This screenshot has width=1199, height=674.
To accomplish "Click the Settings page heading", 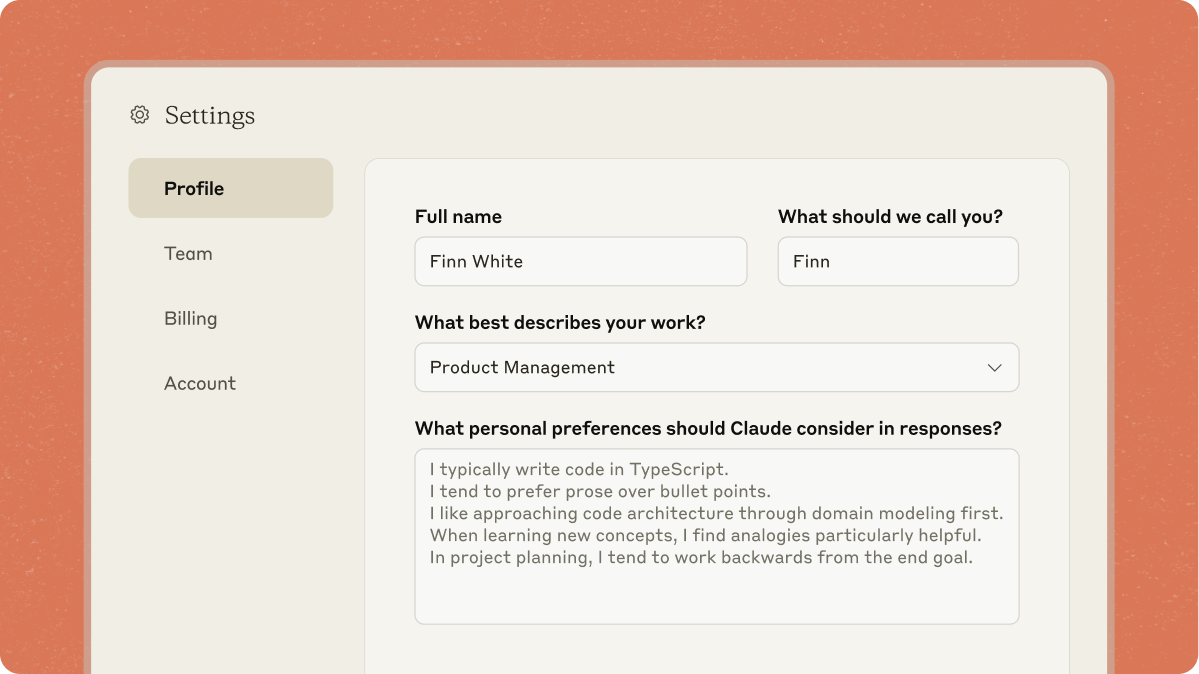I will 209,116.
